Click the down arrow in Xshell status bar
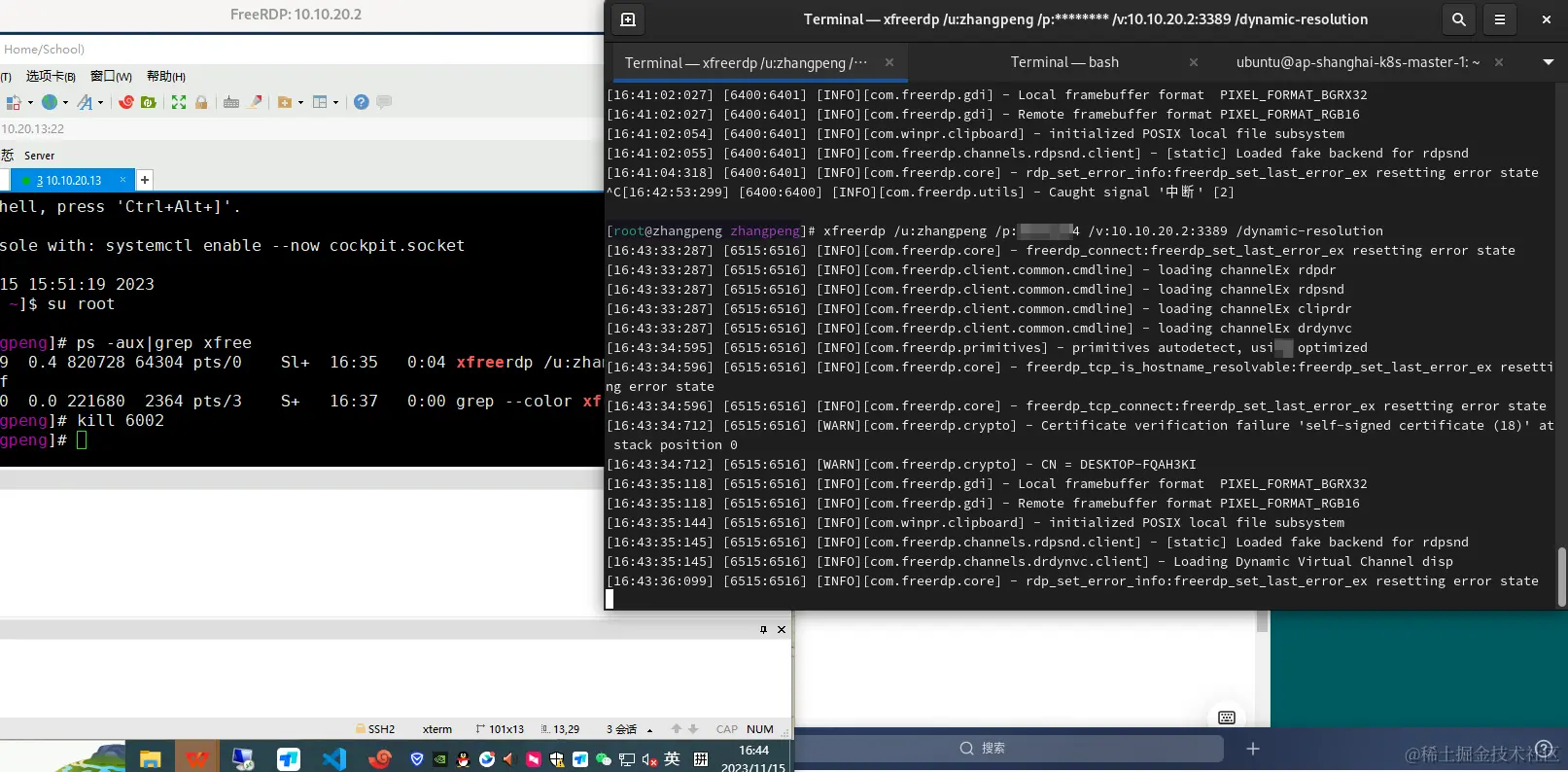Image resolution: width=1568 pixels, height=772 pixels. pos(693,729)
